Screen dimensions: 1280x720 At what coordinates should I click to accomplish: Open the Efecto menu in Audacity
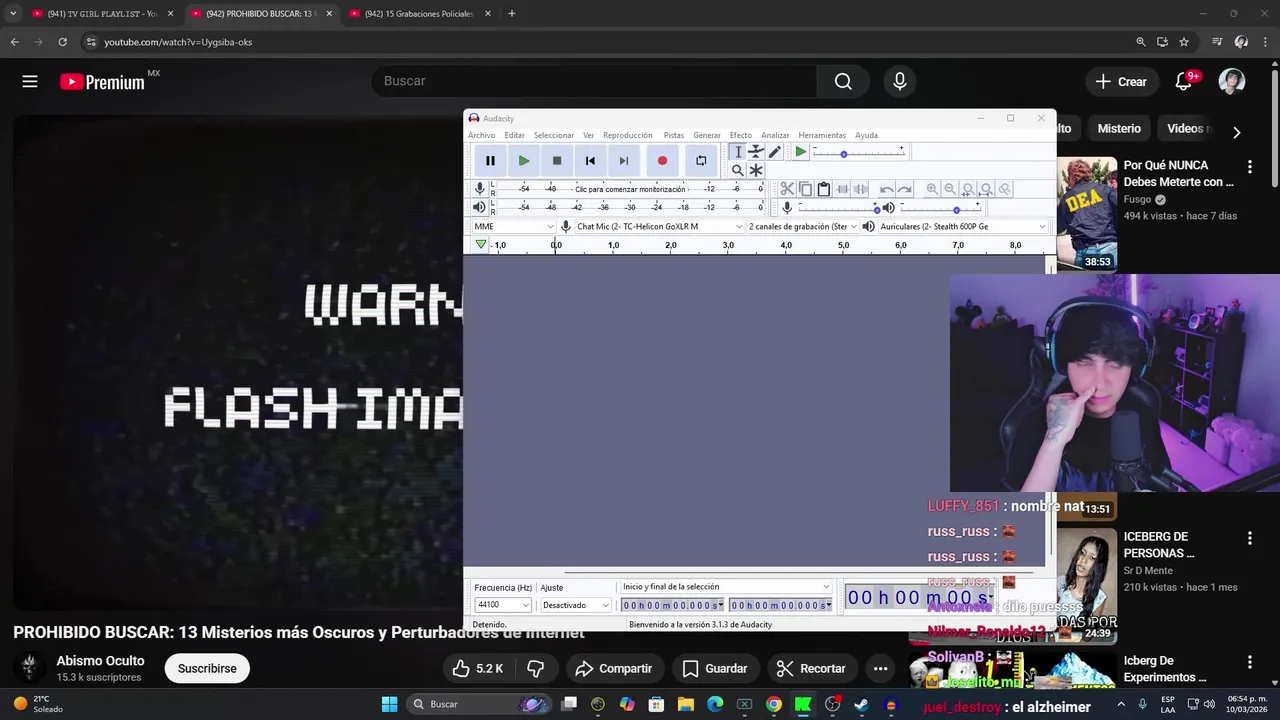coord(741,135)
